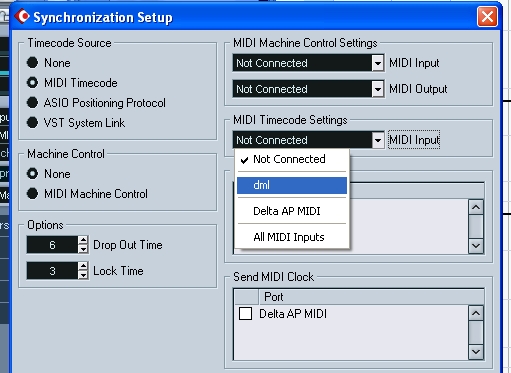Choose ASIO Positioning Protocol timecode source
511x373 pixels.
click(32, 103)
